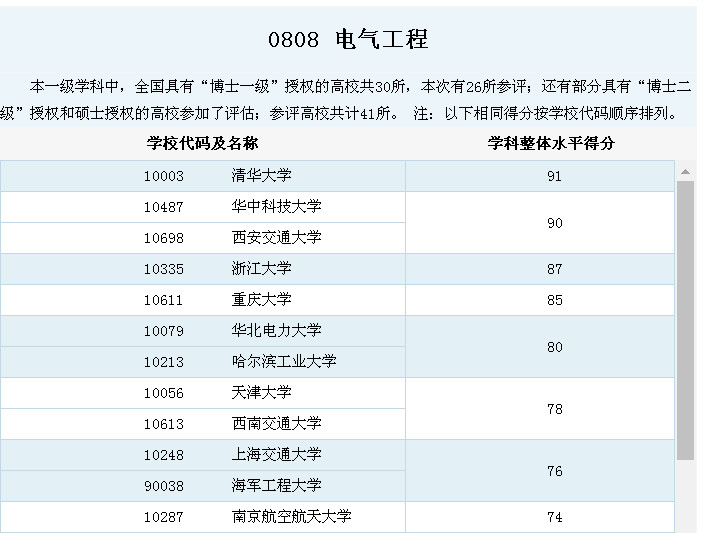Select the 清华大学 row name
The width and height of the screenshot is (704, 533).
coord(261,175)
